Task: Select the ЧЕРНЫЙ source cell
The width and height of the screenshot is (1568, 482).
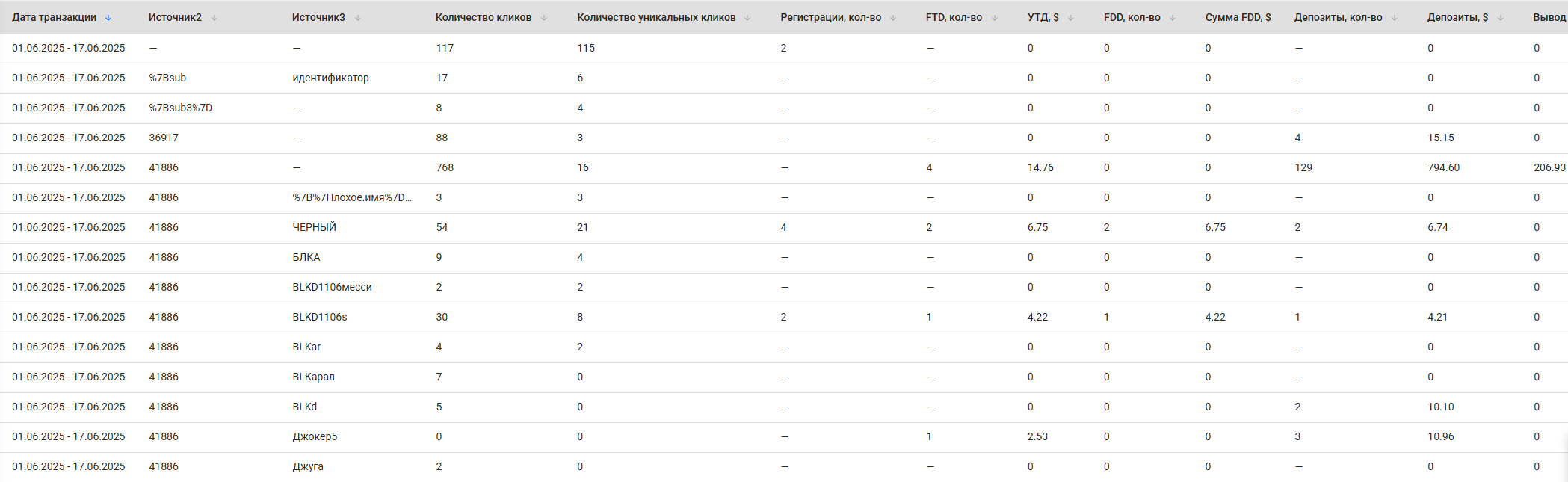Action: (314, 227)
